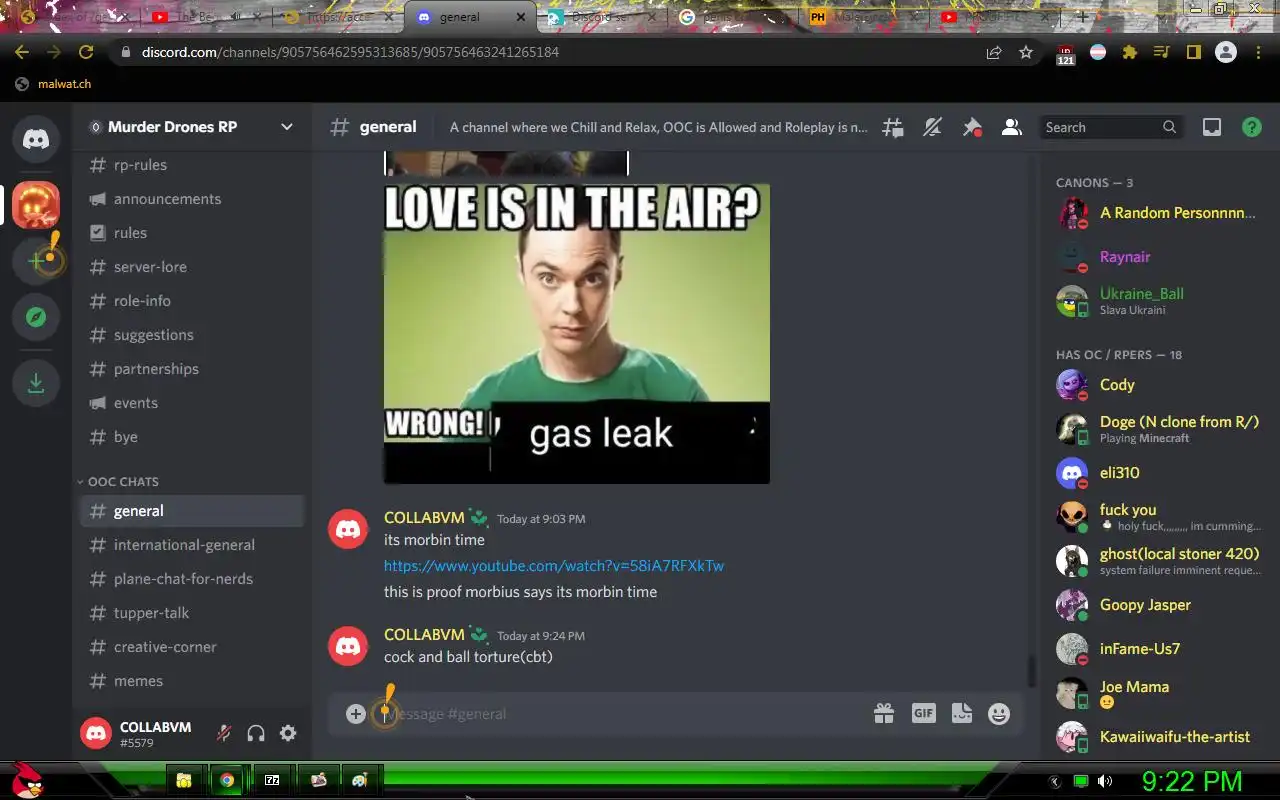1280x800 pixels.
Task: Click the Add a Server plus icon
Action: pyautogui.click(x=36, y=261)
